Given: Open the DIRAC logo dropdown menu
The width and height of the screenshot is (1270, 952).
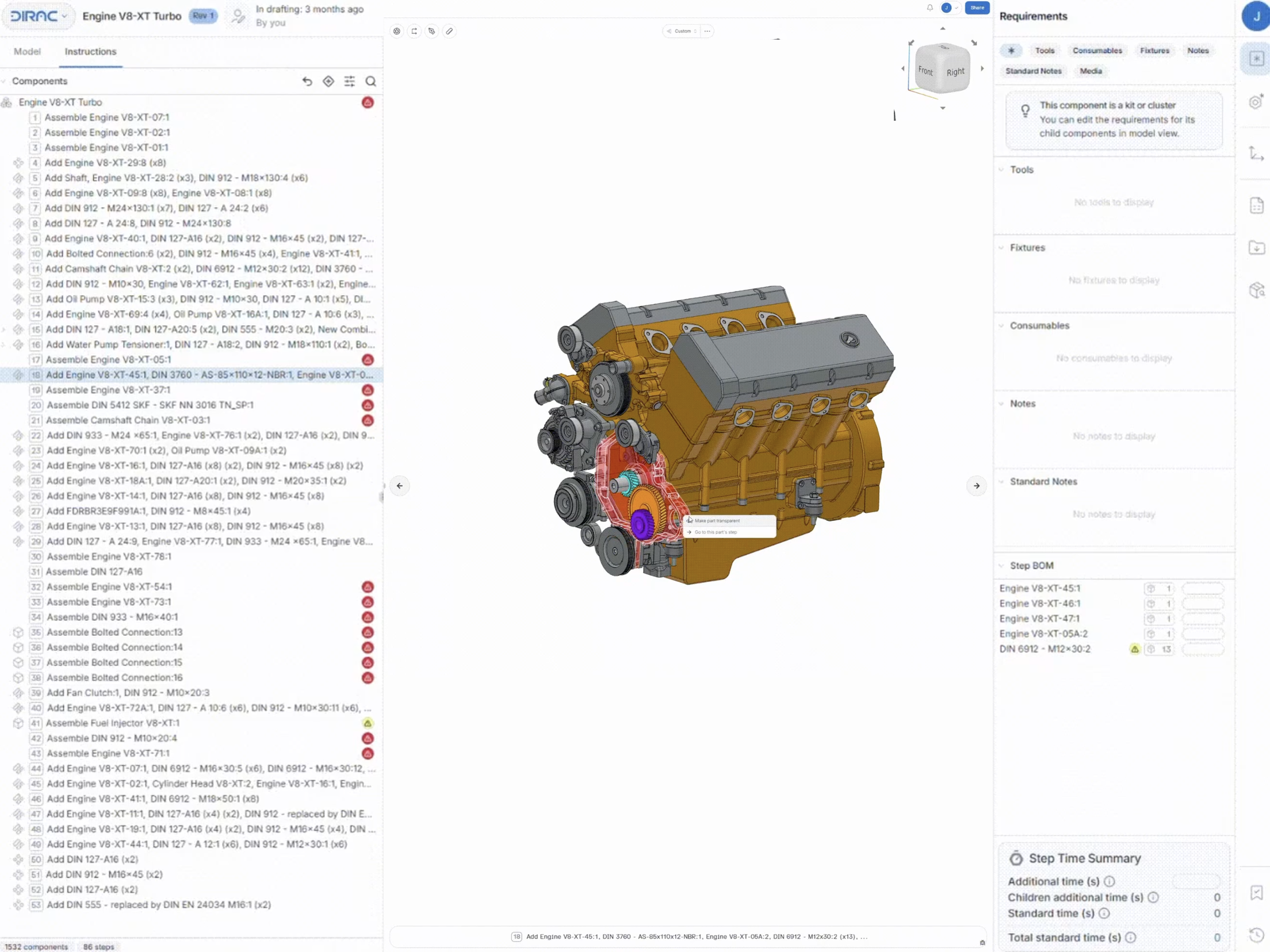Looking at the screenshot, I should [39, 16].
